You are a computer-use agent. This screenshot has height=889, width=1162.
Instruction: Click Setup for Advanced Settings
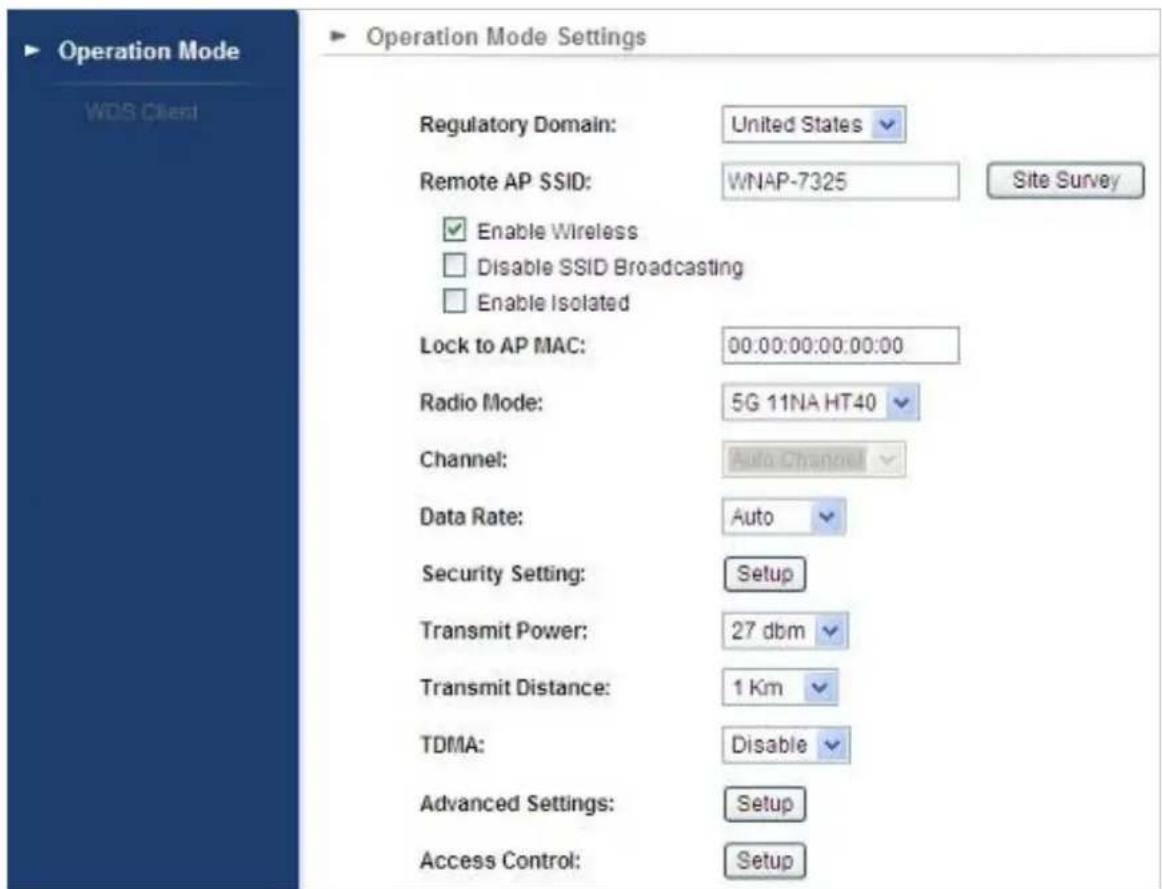pyautogui.click(x=765, y=804)
